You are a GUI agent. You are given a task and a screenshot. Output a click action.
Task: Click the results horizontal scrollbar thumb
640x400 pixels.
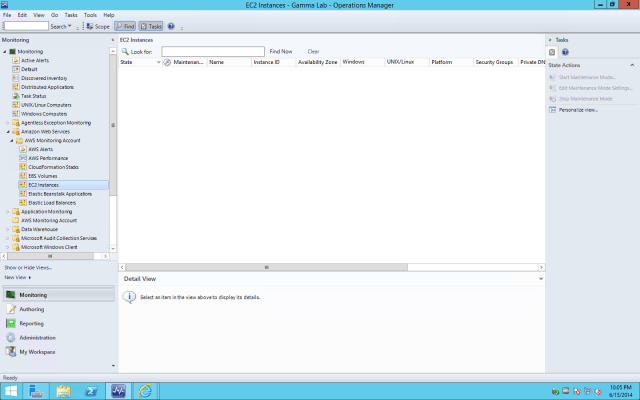tap(267, 267)
